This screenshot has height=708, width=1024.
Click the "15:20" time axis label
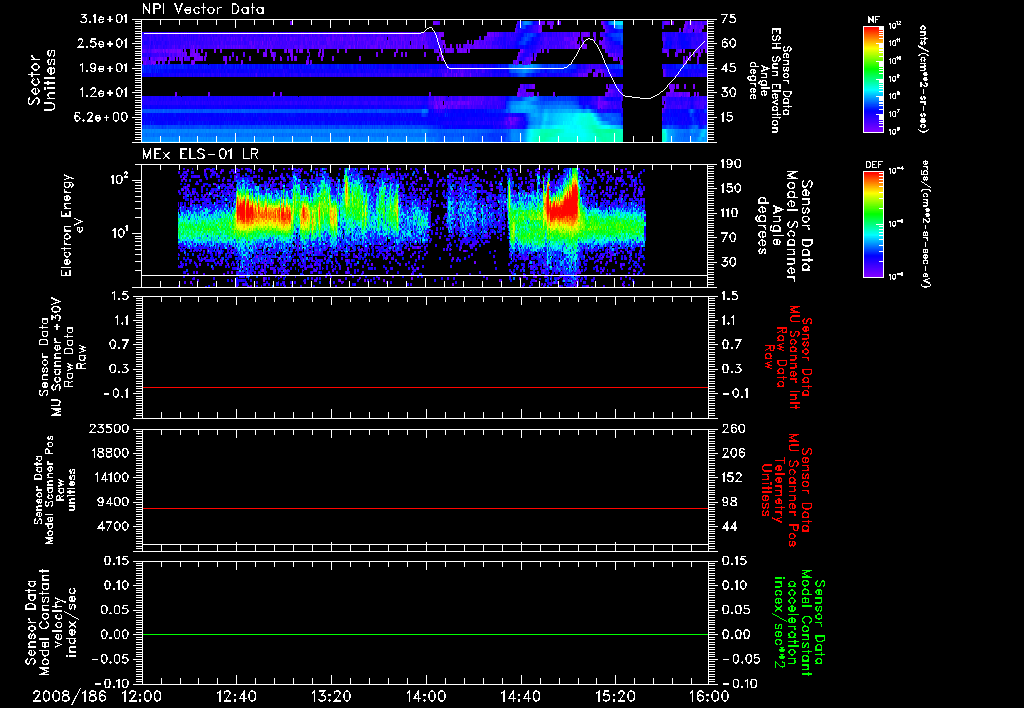tap(615, 697)
